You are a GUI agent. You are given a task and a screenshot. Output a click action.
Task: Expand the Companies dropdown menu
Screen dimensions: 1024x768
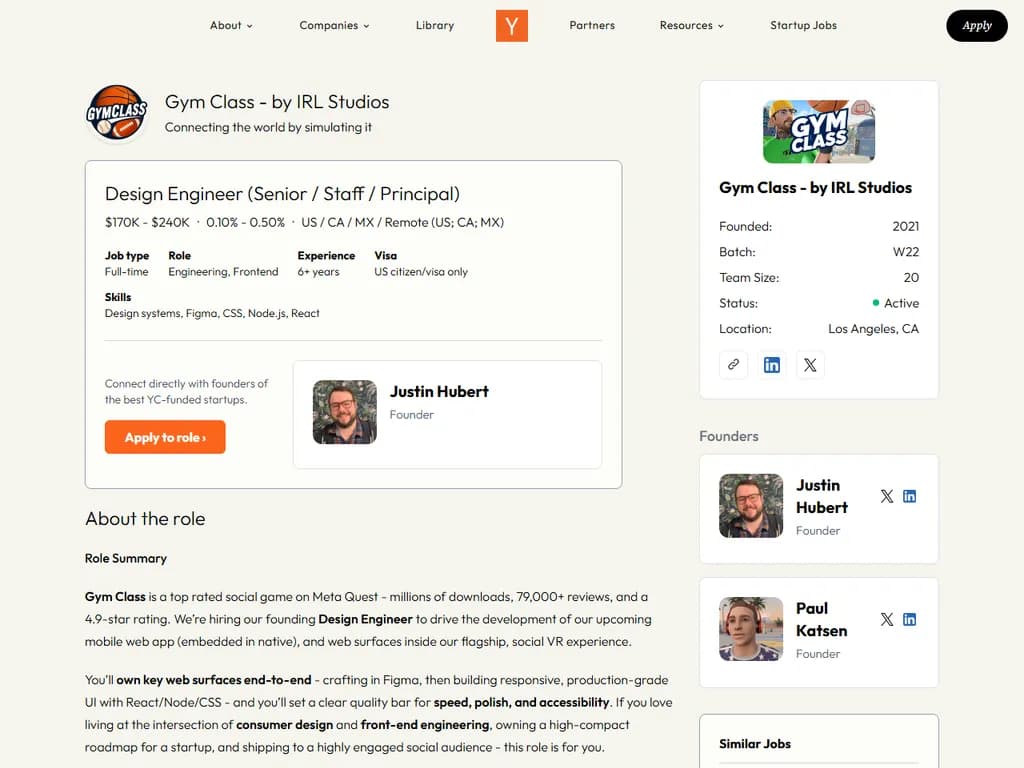coord(334,26)
